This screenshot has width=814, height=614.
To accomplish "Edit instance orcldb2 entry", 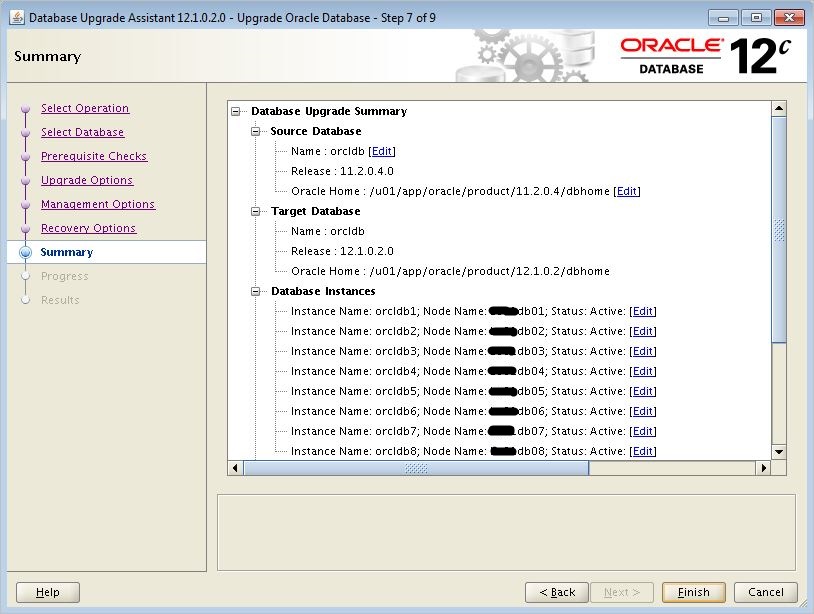I will pyautogui.click(x=643, y=331).
